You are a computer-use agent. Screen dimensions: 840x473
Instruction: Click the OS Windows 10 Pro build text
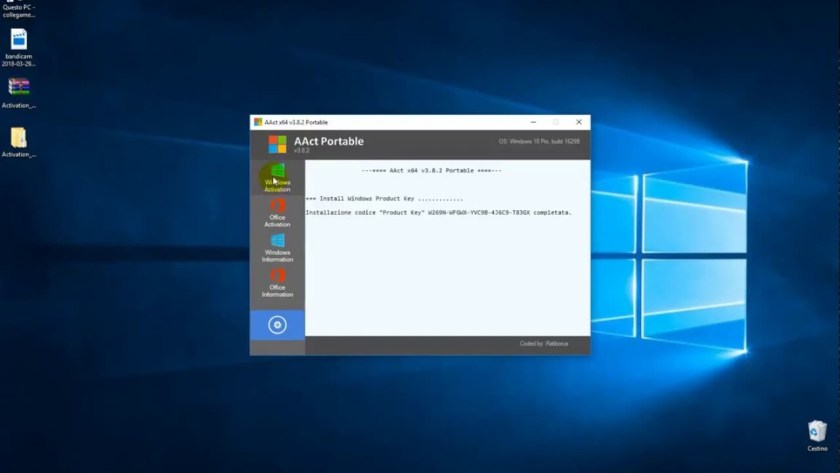[x=539, y=141]
